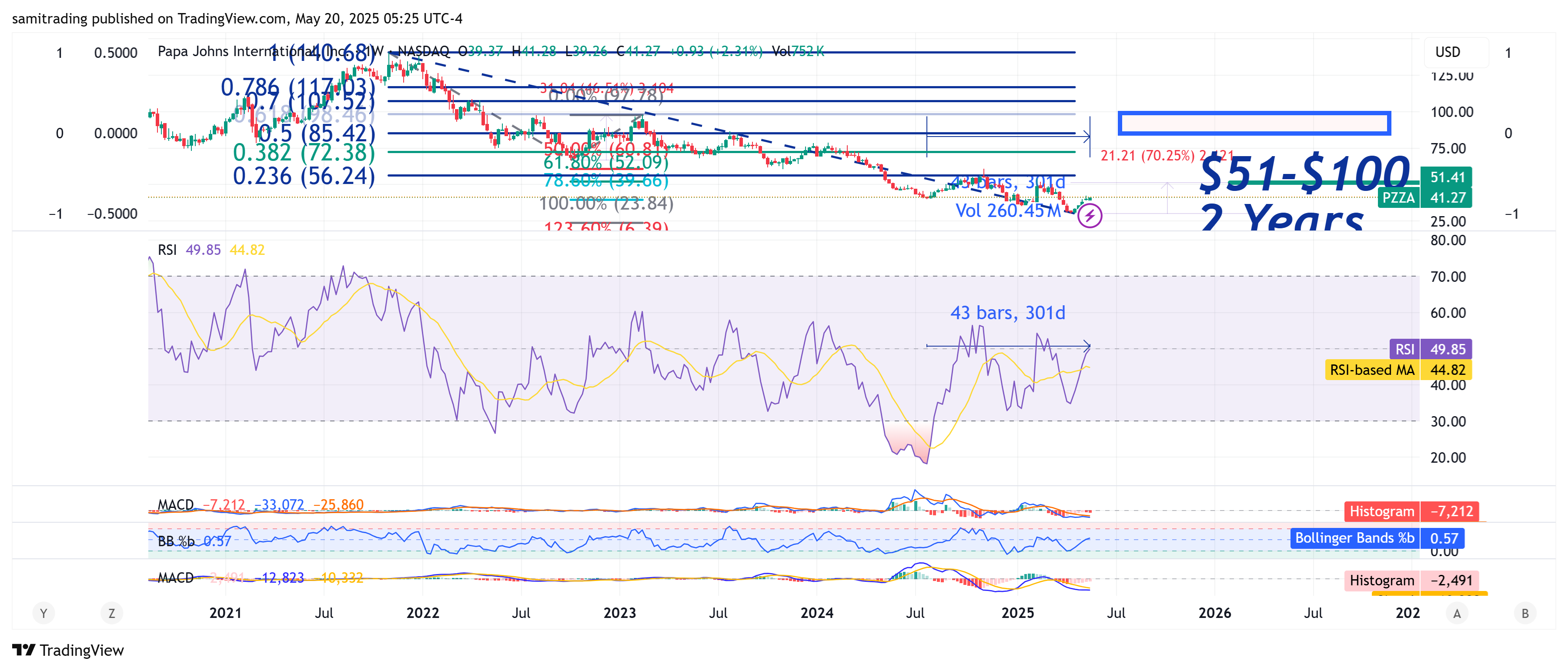
Task: Select the RSI indicator legend name
Action: point(167,250)
